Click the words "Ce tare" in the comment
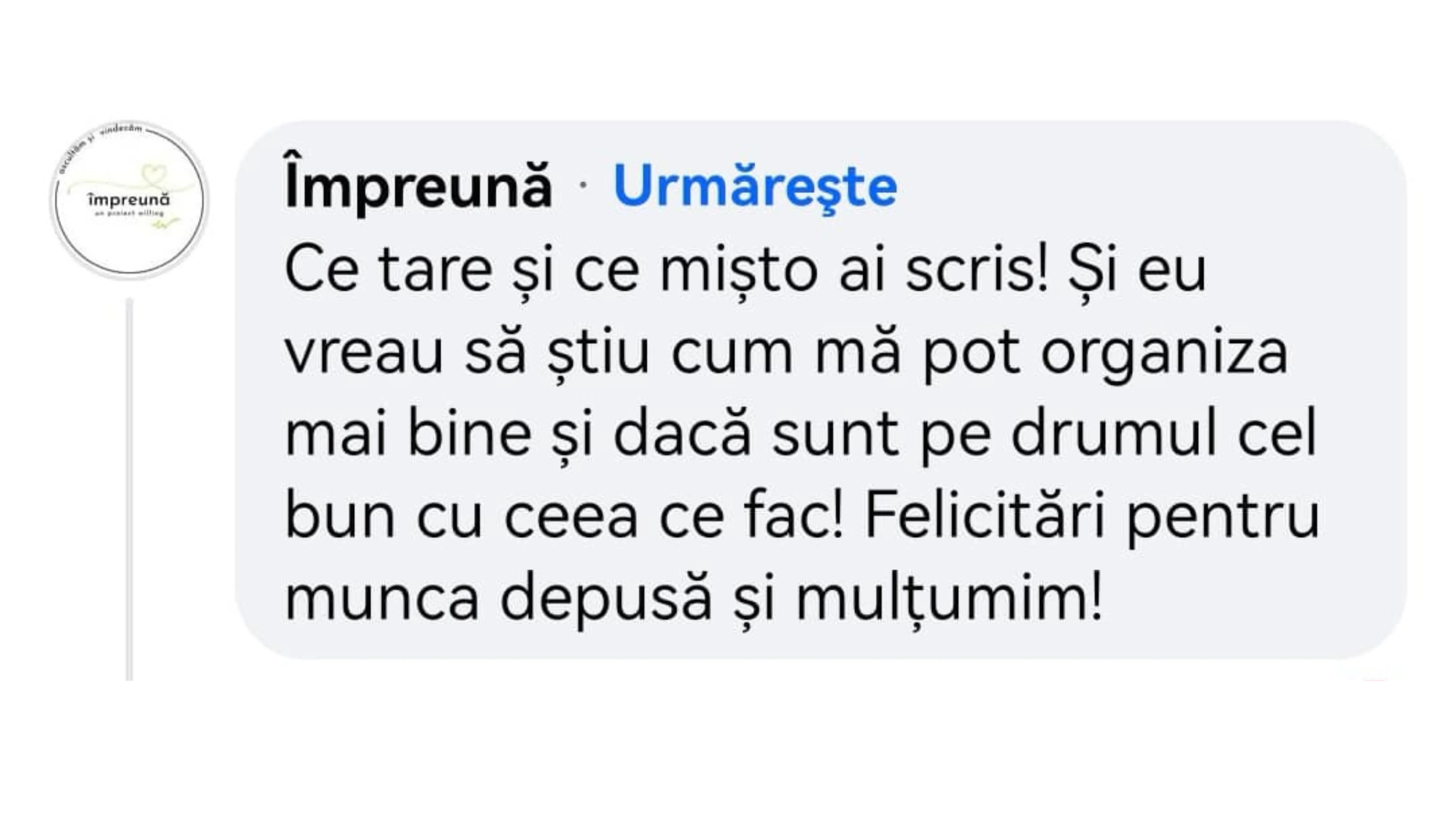Viewport: 1456px width, 819px height. (x=389, y=270)
